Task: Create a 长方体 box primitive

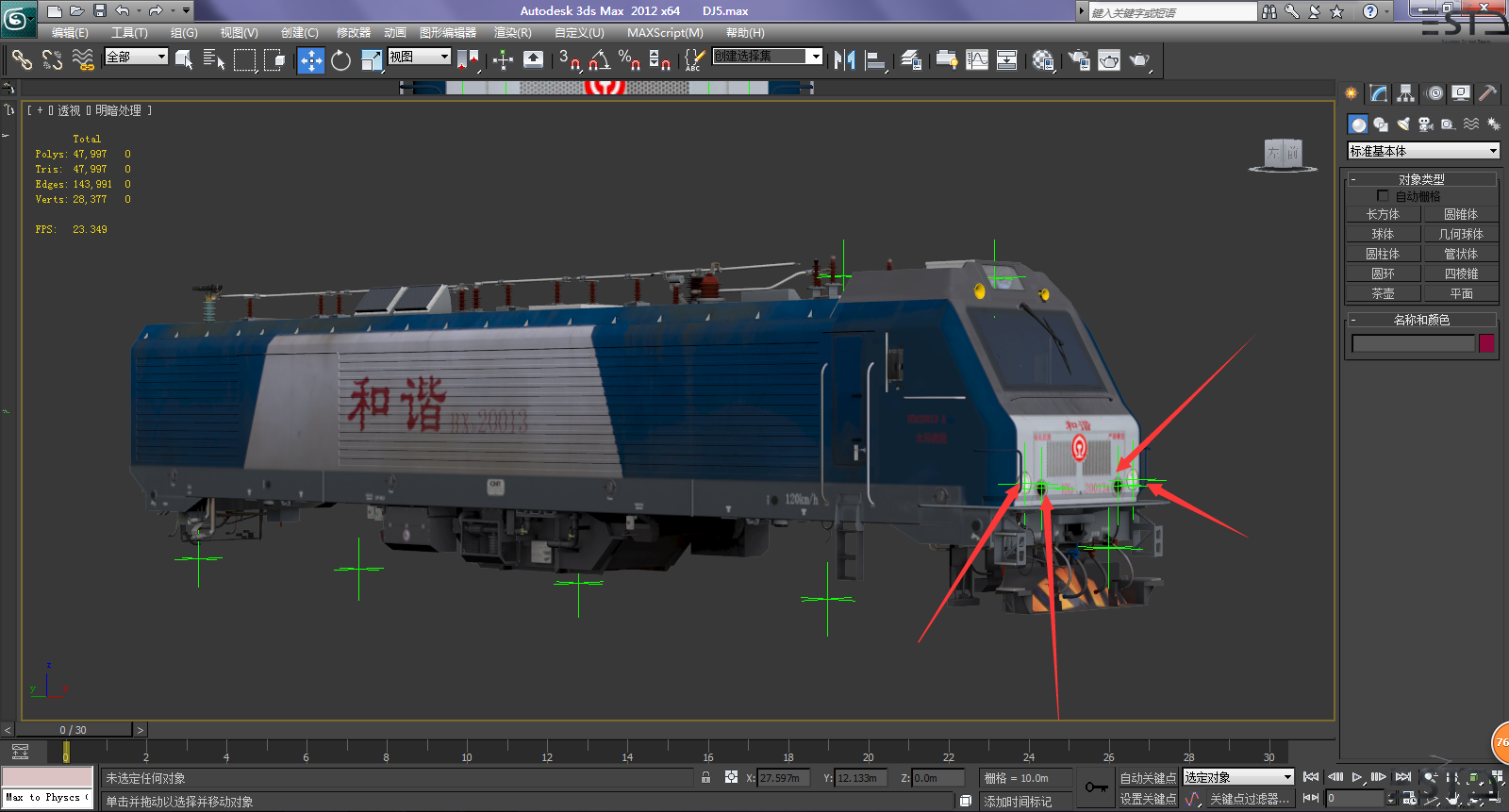Action: click(x=1383, y=215)
